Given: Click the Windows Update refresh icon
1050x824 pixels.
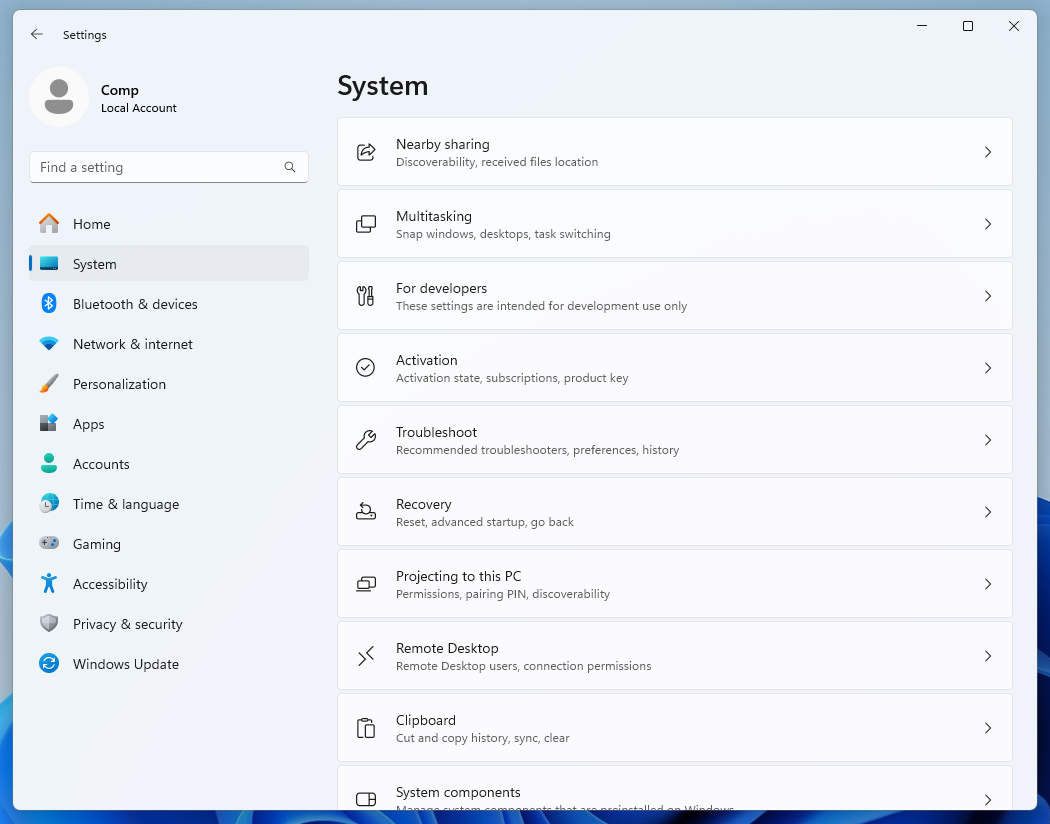Looking at the screenshot, I should click(49, 663).
